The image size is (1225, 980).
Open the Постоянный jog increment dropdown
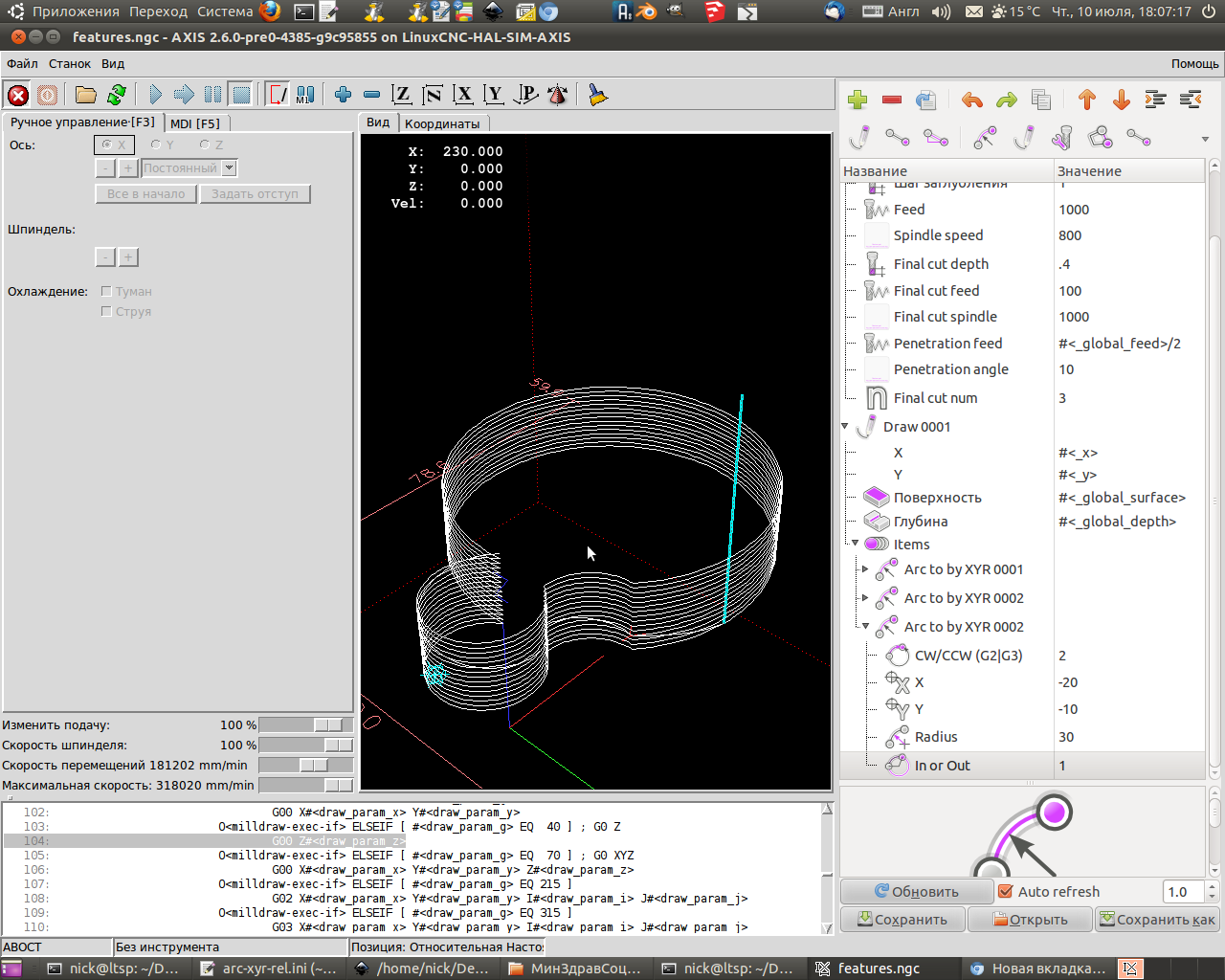[x=230, y=168]
